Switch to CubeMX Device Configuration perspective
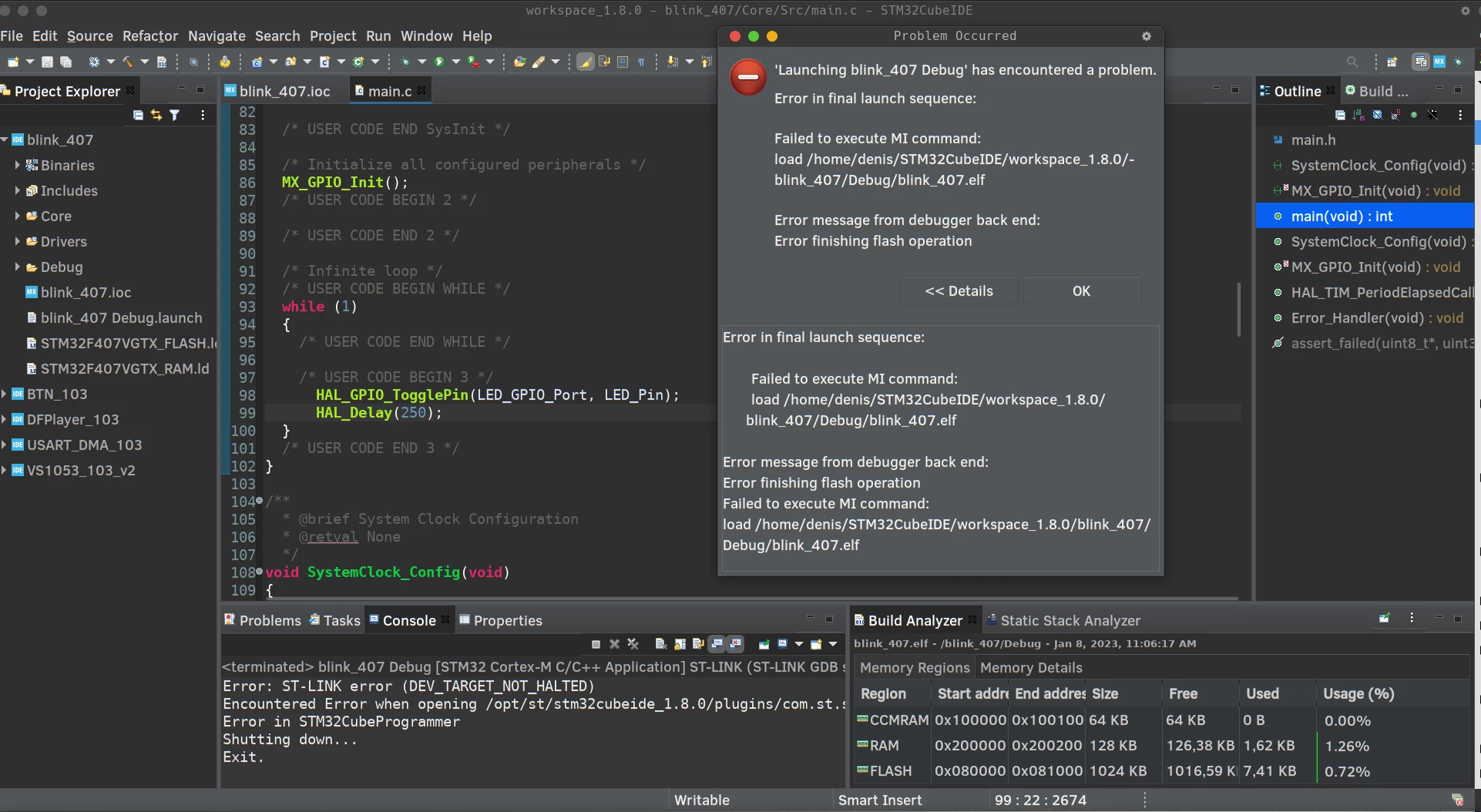The width and height of the screenshot is (1481, 812). 1439,62
